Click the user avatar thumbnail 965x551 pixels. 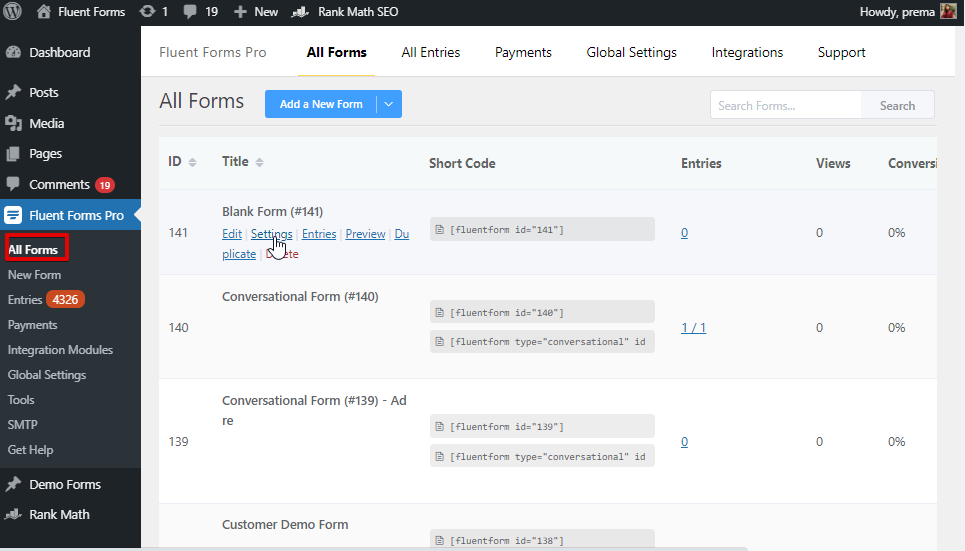(948, 12)
